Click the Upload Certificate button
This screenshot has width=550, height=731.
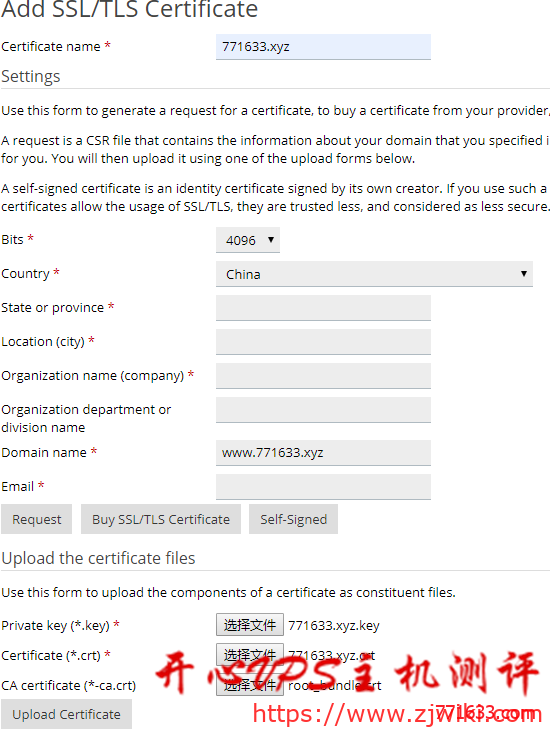(x=66, y=714)
